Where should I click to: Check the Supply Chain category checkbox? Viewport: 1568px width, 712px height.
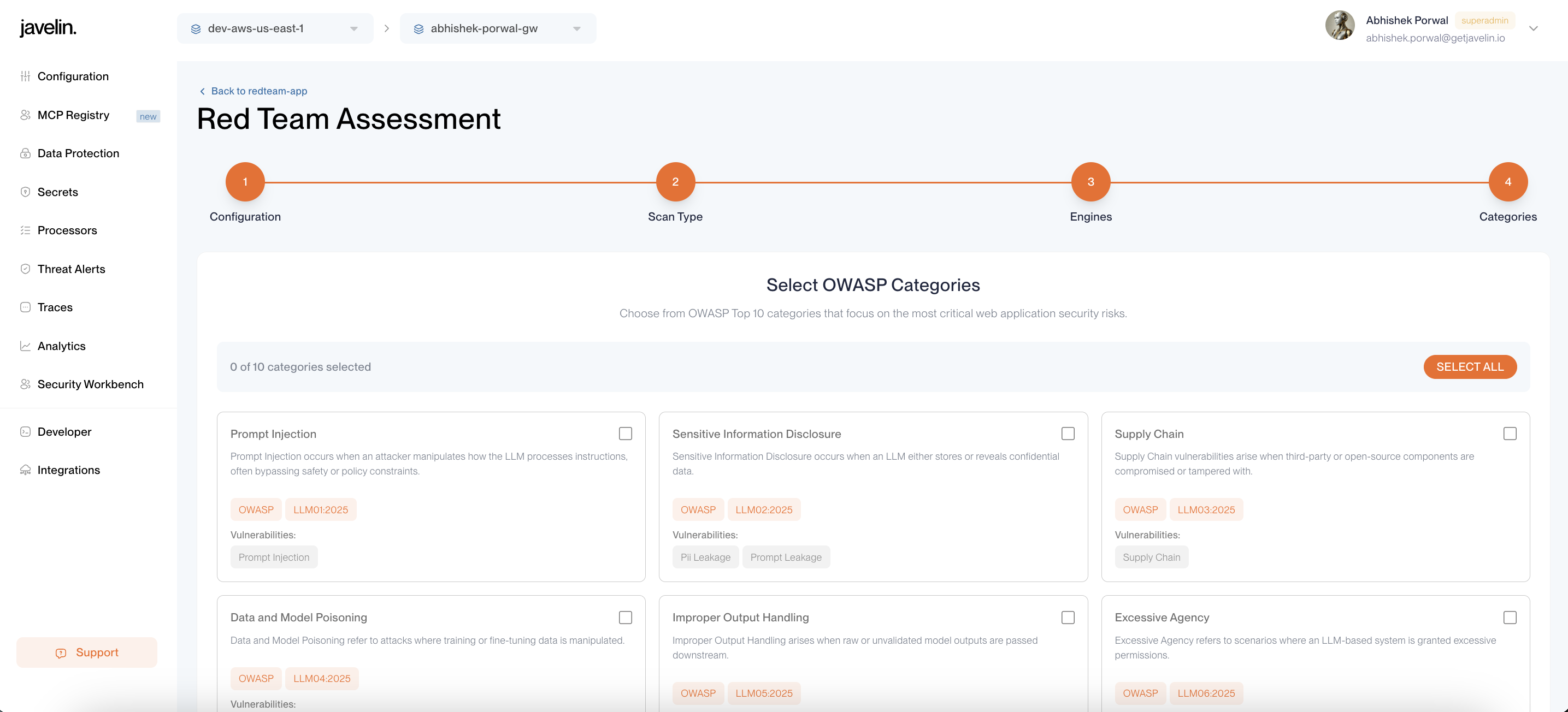[x=1510, y=434]
